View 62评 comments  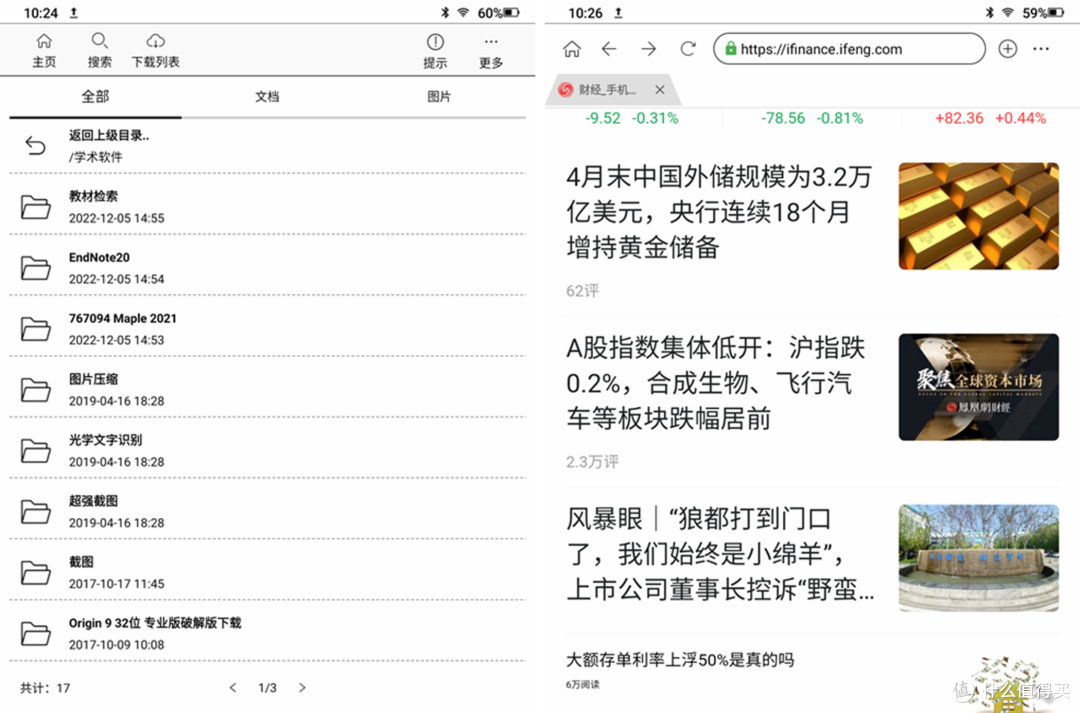(583, 291)
